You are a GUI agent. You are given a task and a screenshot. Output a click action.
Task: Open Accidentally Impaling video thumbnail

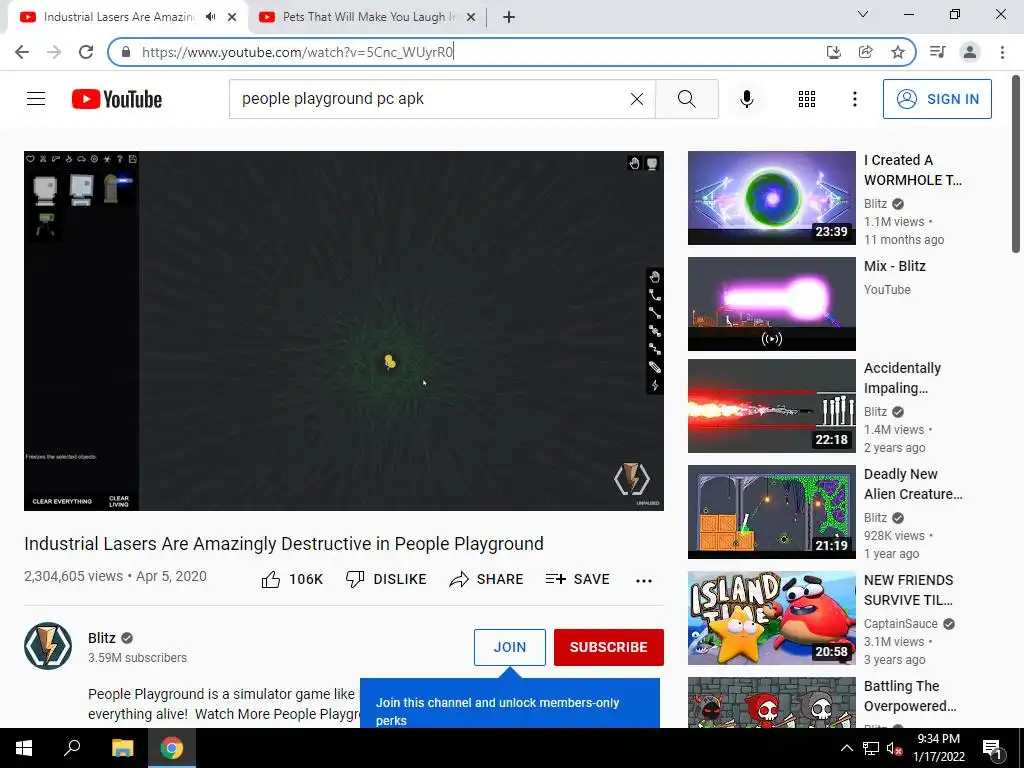[771, 406]
